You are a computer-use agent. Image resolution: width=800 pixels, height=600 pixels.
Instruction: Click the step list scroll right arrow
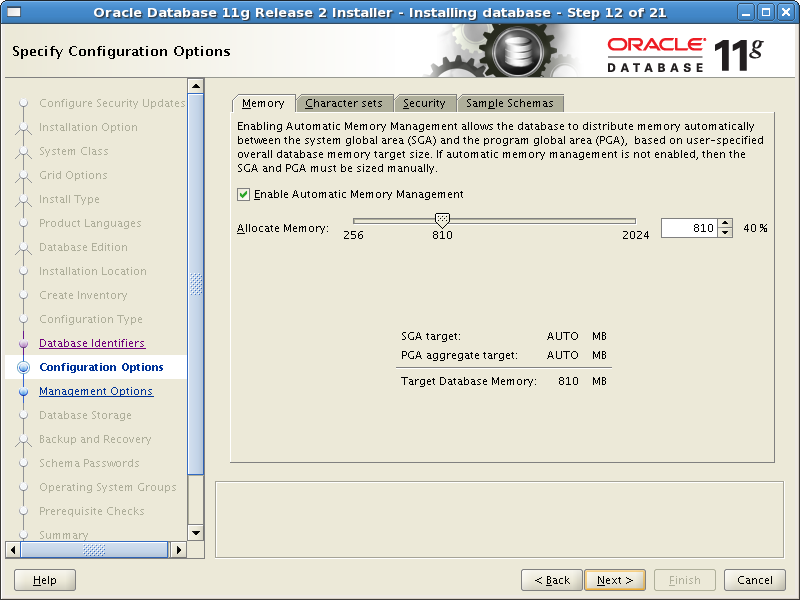point(179,550)
